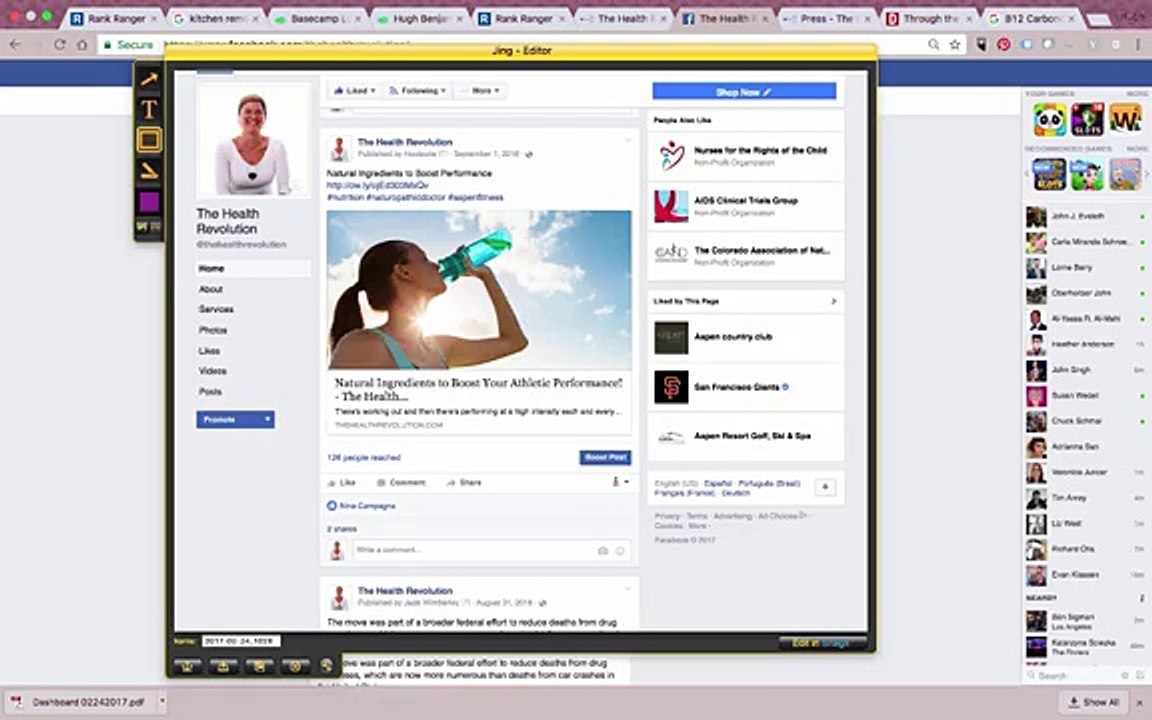Open the post-as profile selector dropdown
Viewport: 1152px width, 720px height.
[620, 482]
